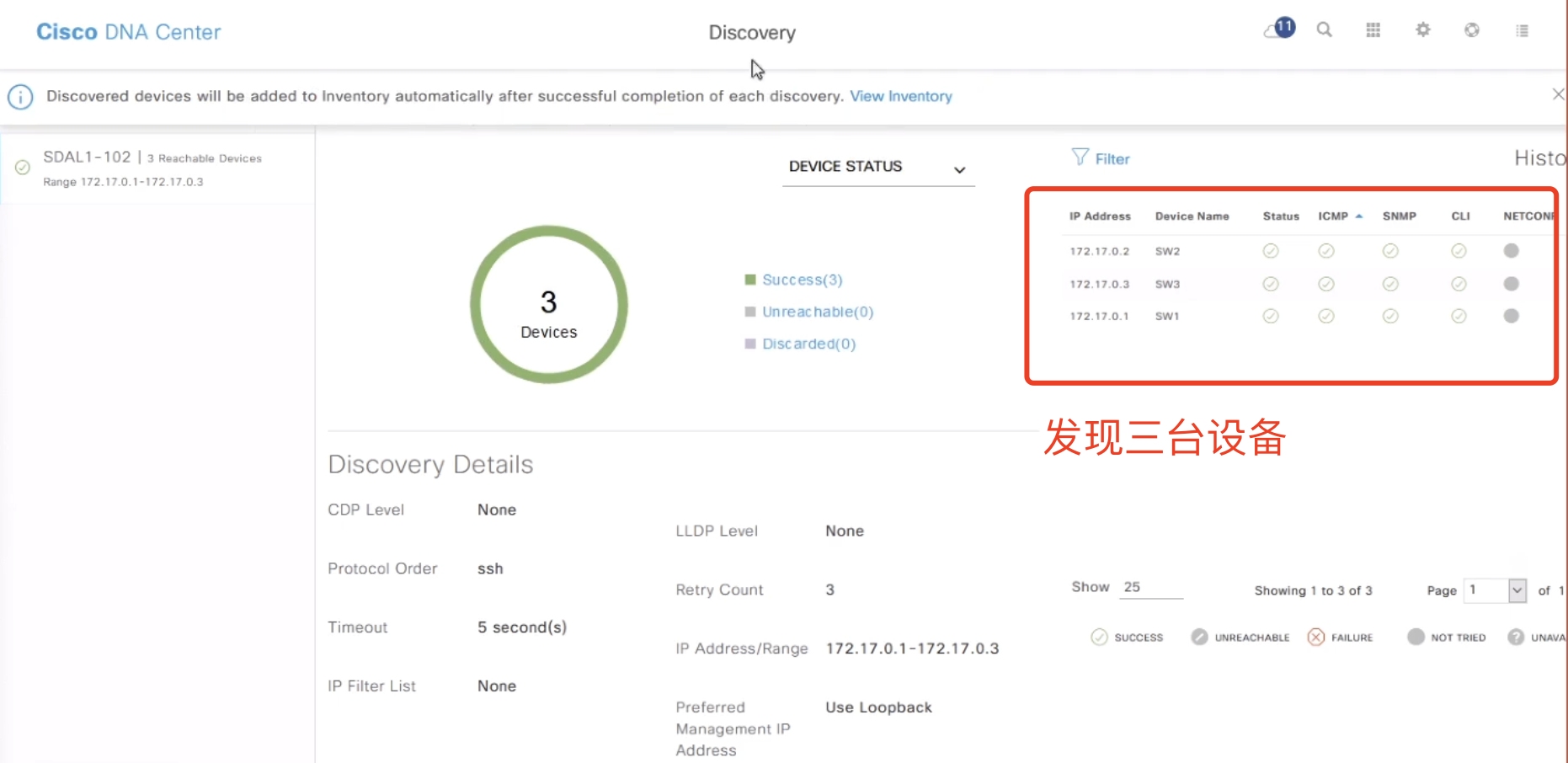This screenshot has height=763, width=1568.
Task: Sort by the SNMP column header
Action: (1400, 216)
